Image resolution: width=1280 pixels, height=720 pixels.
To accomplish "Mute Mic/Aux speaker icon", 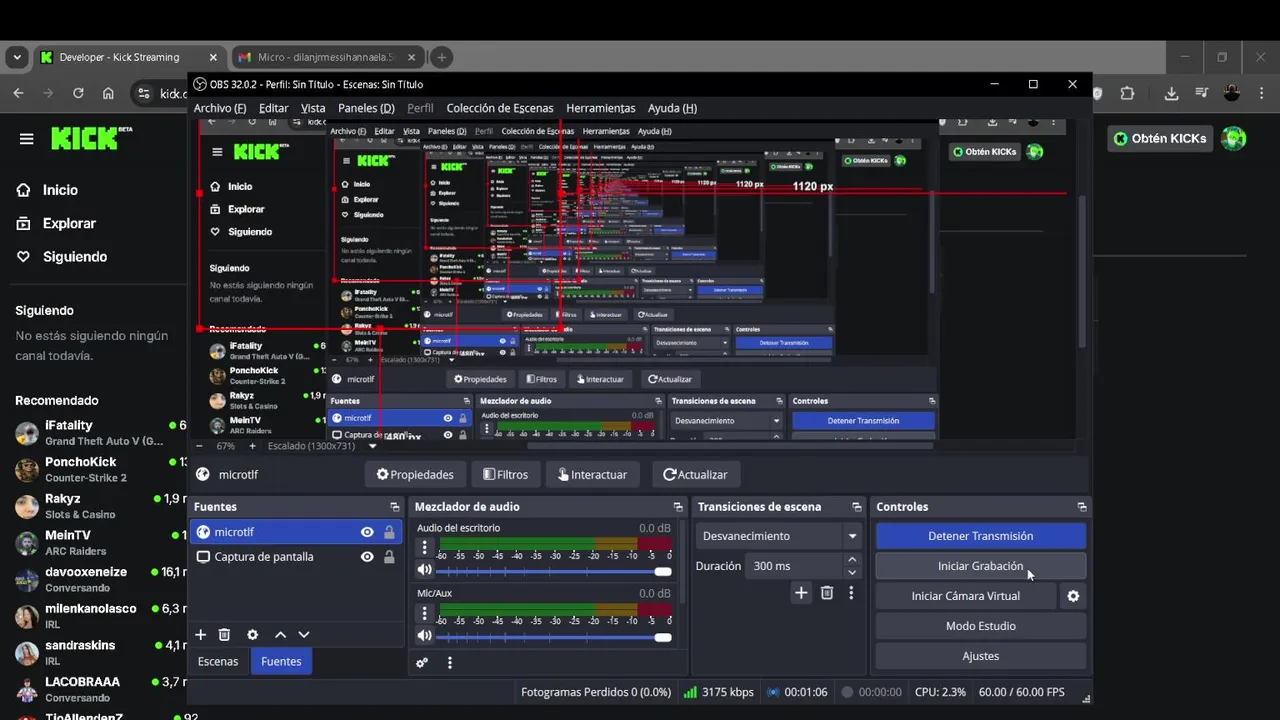I will (x=424, y=635).
